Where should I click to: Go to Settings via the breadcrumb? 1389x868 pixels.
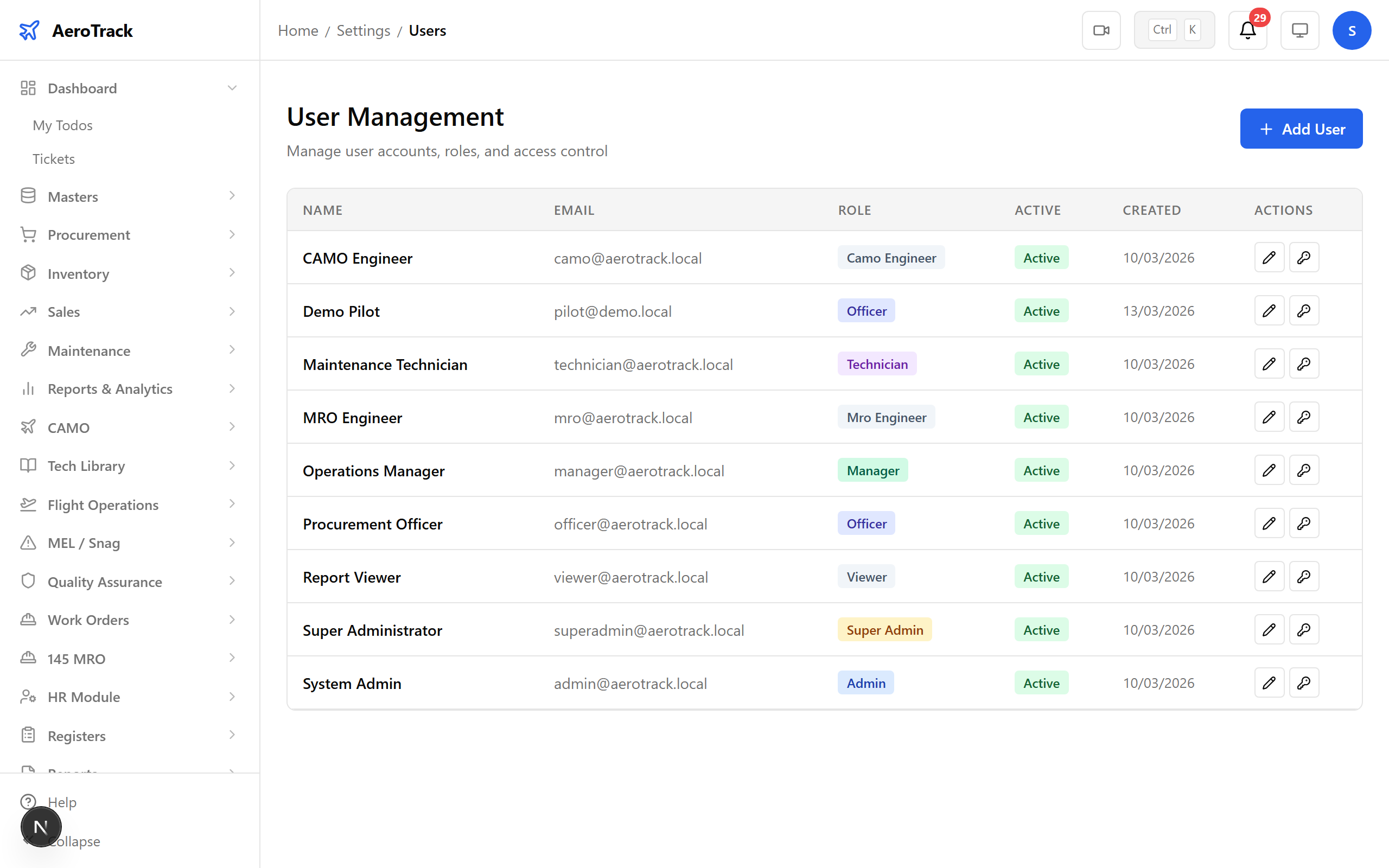pos(364,30)
